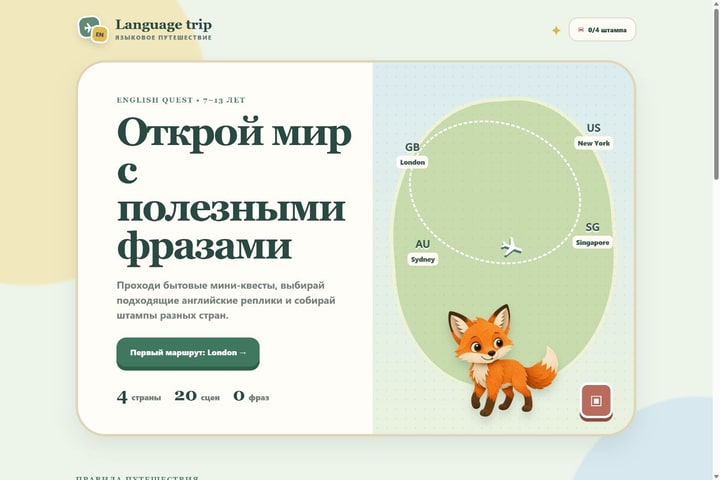
Task: Click the 'Проходи бытовые мини-квесты' description paragraph
Action: click(226, 300)
